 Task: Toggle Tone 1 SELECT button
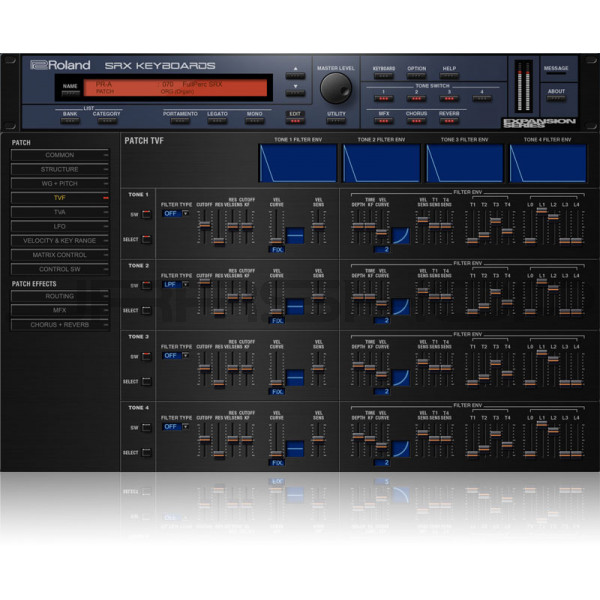pos(147,240)
